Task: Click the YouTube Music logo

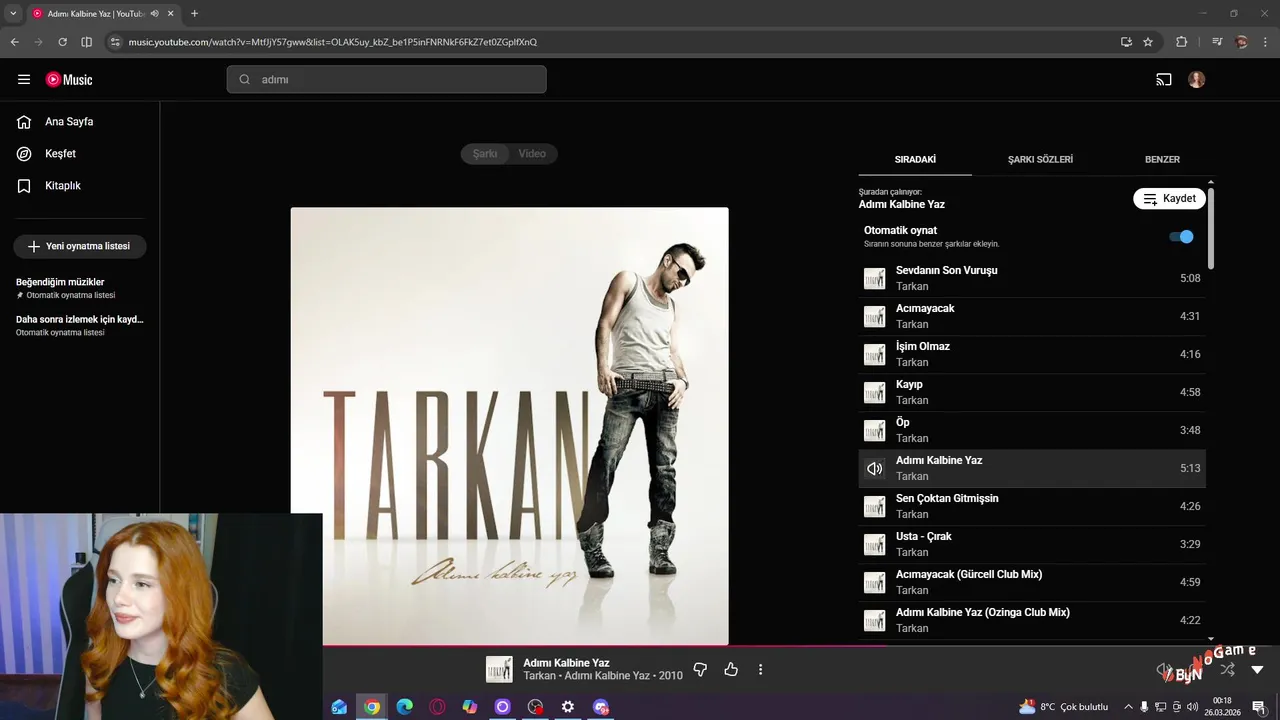Action: (x=69, y=80)
